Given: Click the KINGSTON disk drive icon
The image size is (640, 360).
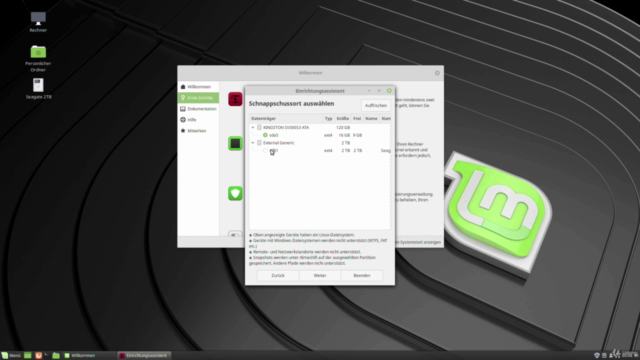Looking at the screenshot, I should click(259, 128).
